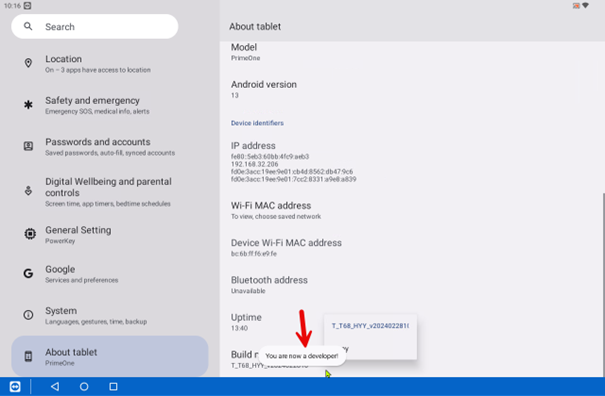Image resolution: width=605 pixels, height=396 pixels.
Task: Click the Device identifiers heading
Action: (x=257, y=123)
